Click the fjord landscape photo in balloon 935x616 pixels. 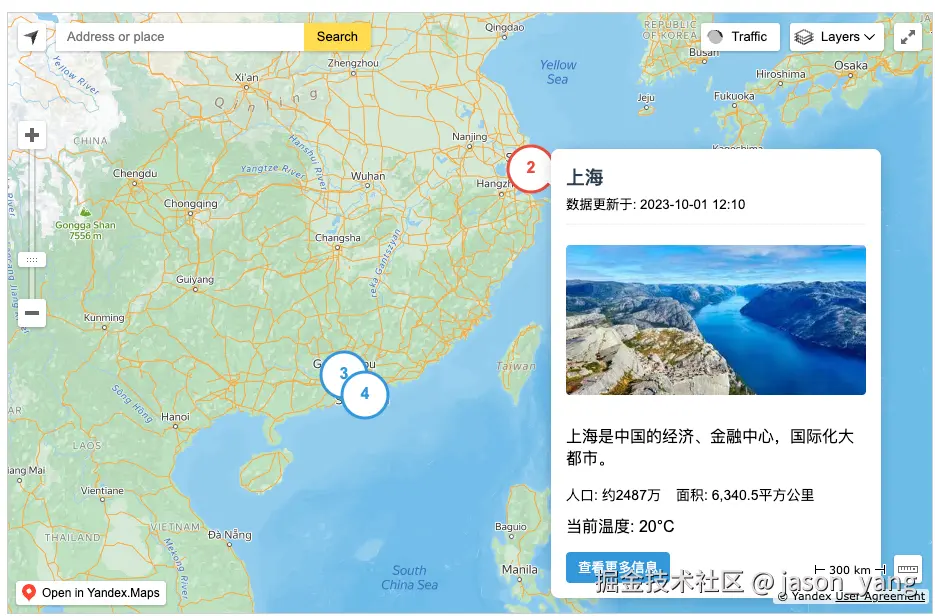point(716,320)
